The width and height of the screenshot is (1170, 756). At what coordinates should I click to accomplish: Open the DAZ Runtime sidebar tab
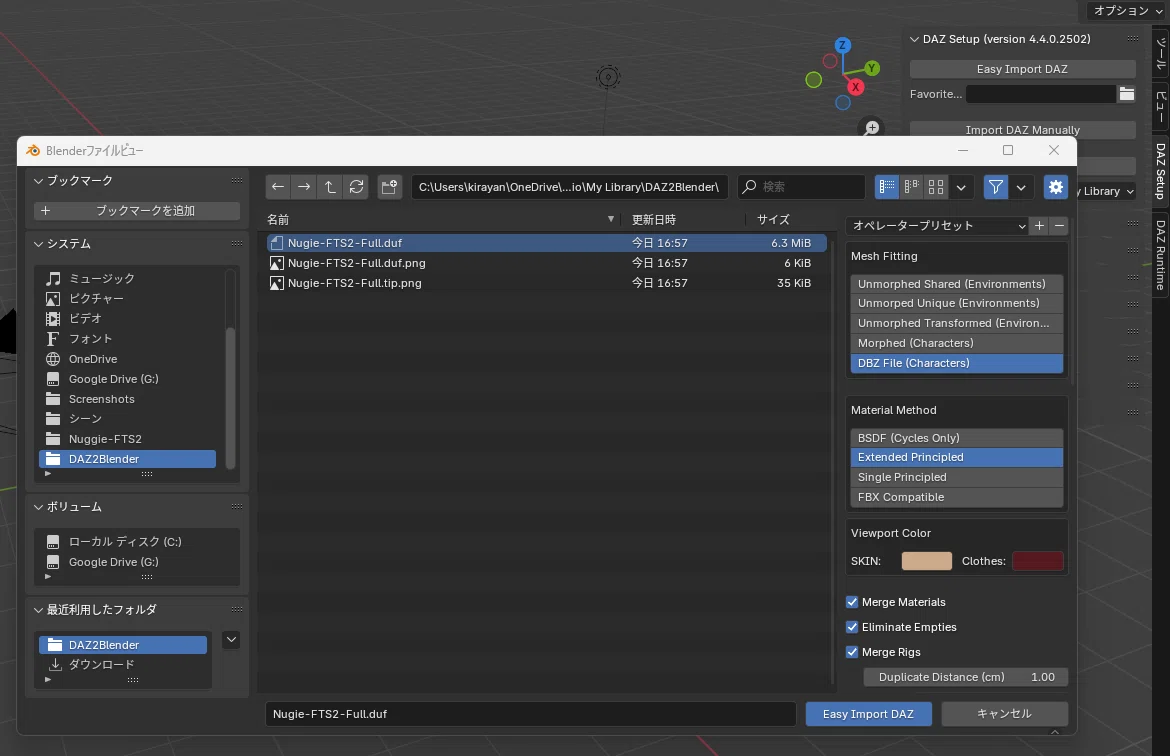pos(1160,254)
